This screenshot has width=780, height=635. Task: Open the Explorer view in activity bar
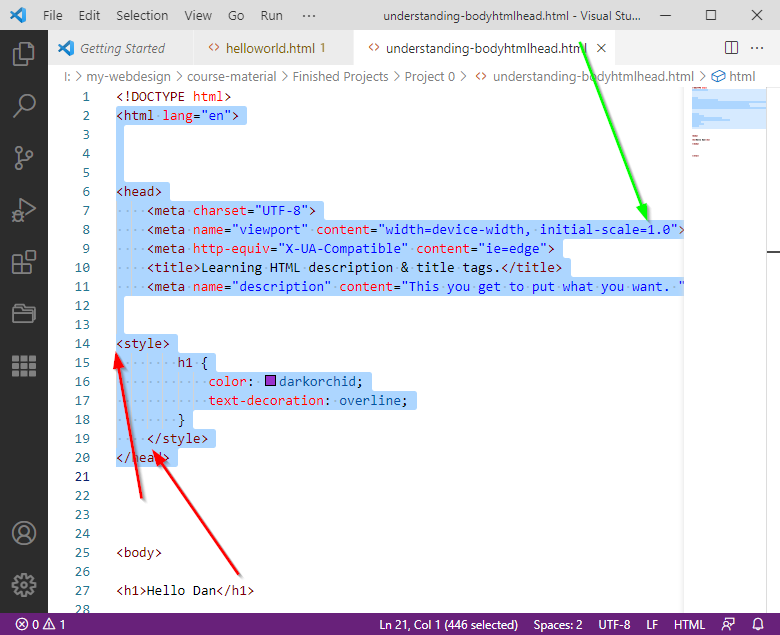(x=23, y=53)
